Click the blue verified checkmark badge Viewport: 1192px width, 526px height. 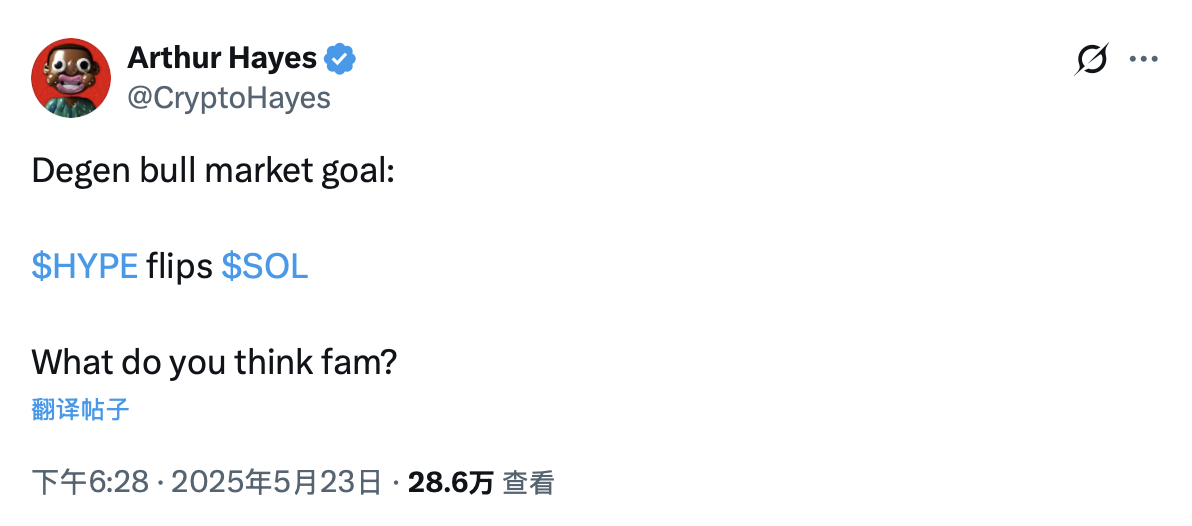pos(342,59)
